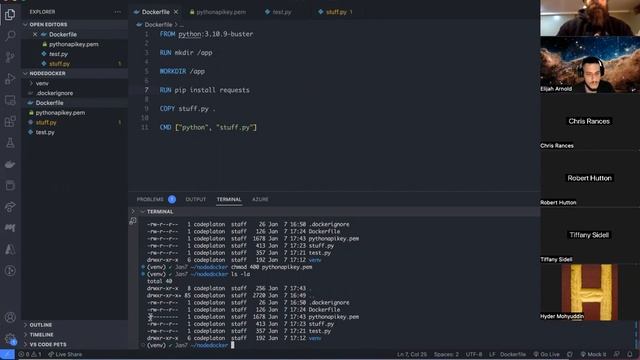Click Robert Hutton participant tile
This screenshot has height=360, width=640.
(590, 178)
